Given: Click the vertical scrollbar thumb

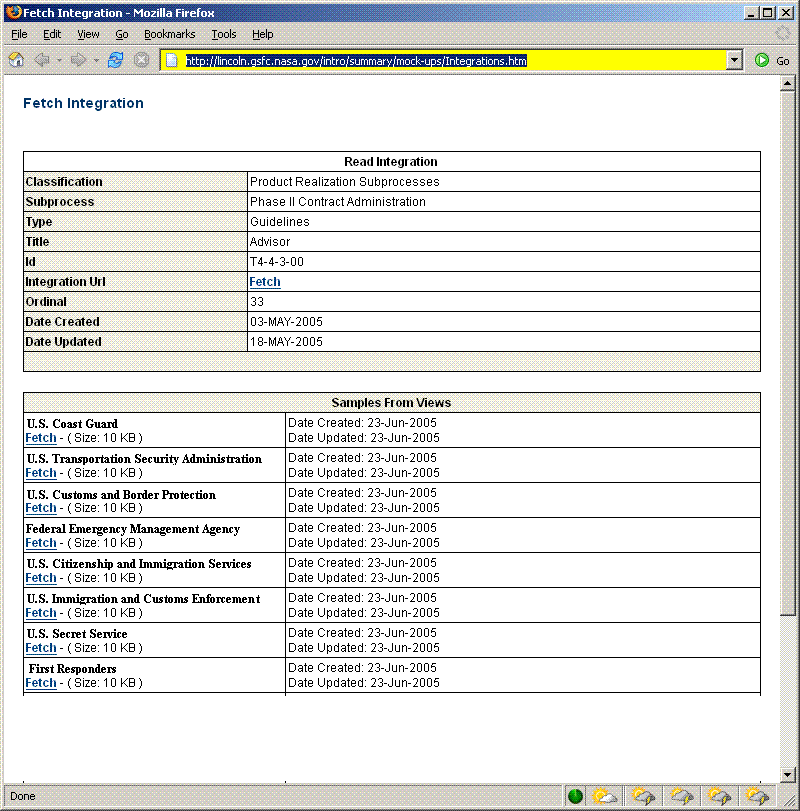Looking at the screenshot, I should [787, 353].
